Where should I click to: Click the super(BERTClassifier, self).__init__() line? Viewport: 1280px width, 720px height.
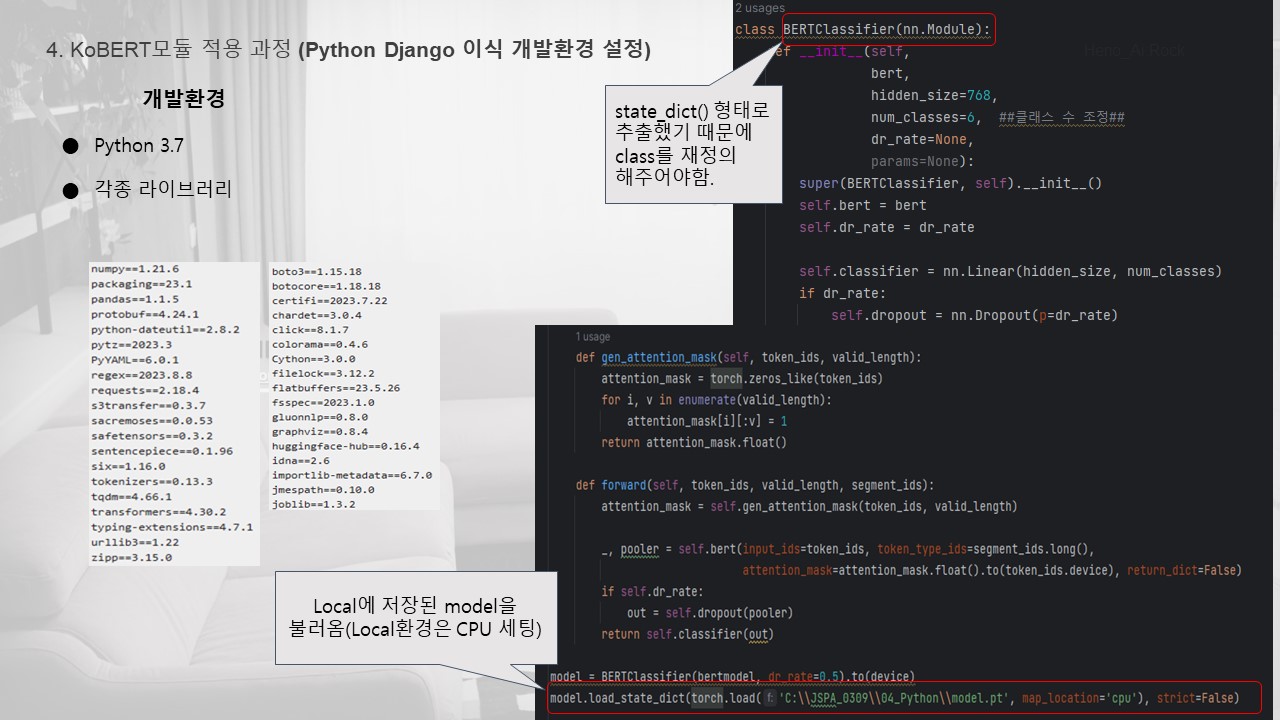950,183
